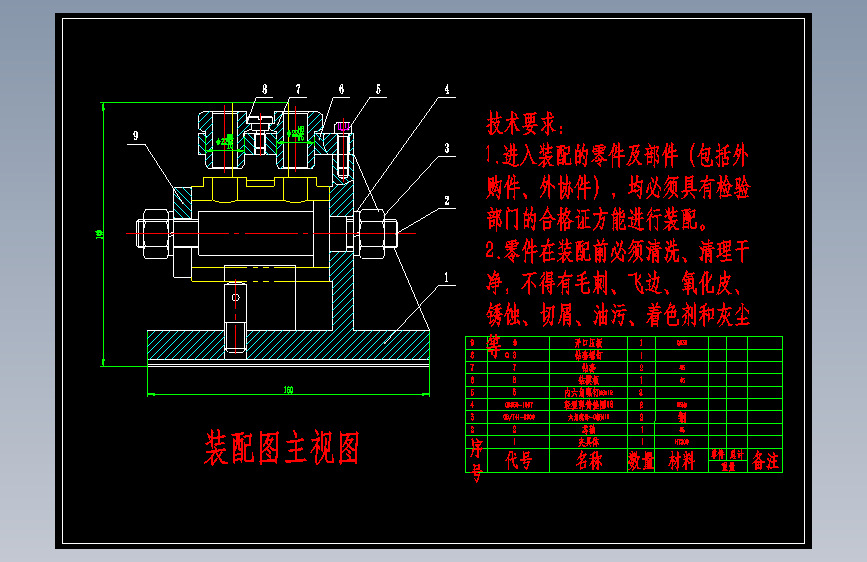This screenshot has height=562, width=867.
Task: Click the 名称 table header
Action: click(589, 460)
